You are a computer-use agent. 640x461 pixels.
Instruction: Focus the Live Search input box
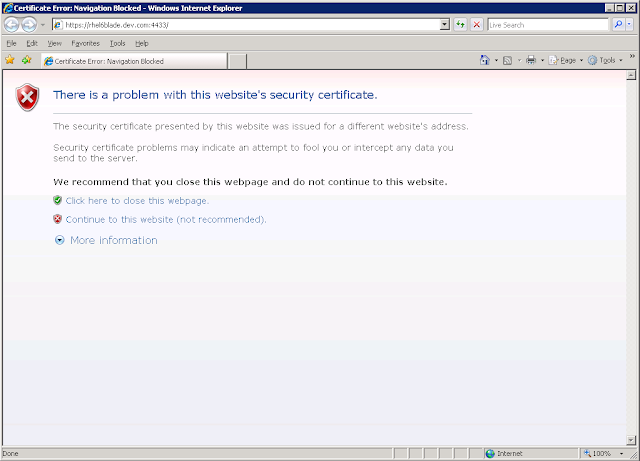click(x=548, y=25)
